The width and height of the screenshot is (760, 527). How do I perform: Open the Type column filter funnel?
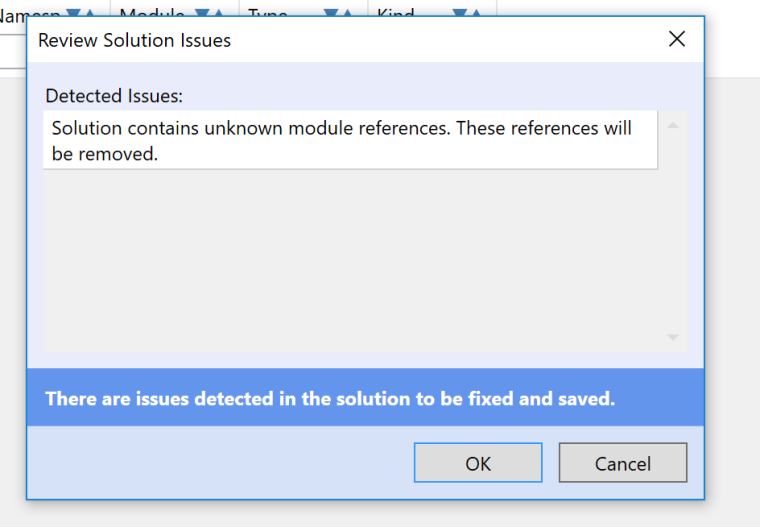pos(330,12)
